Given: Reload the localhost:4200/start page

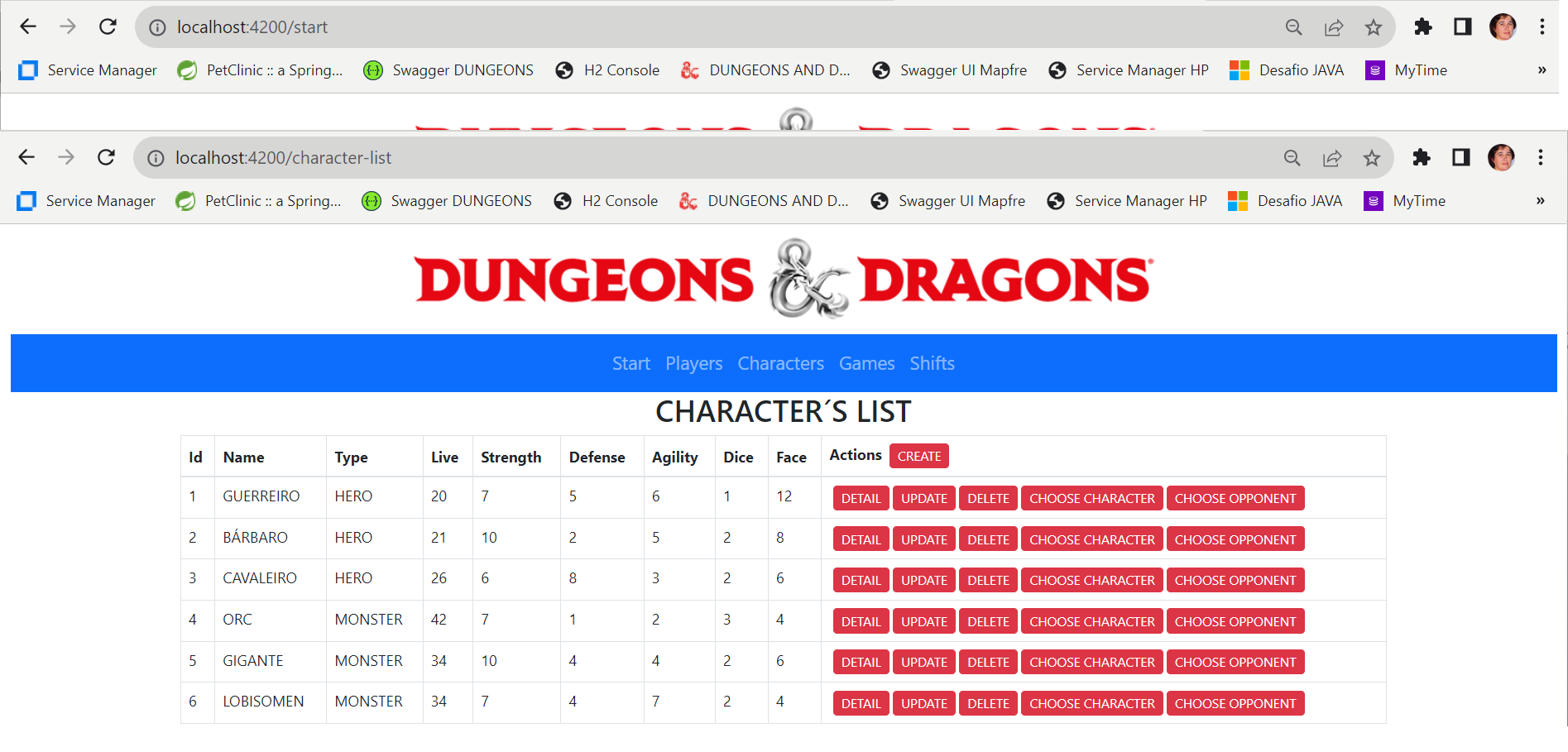Looking at the screenshot, I should click(108, 26).
